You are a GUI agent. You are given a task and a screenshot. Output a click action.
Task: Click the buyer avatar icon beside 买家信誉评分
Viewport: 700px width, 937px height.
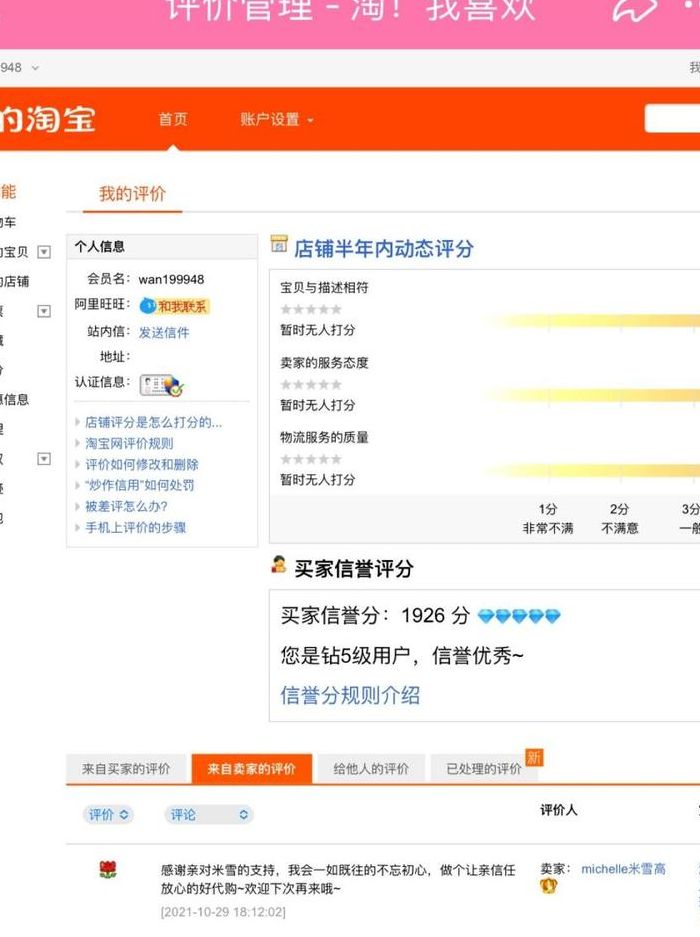click(278, 565)
